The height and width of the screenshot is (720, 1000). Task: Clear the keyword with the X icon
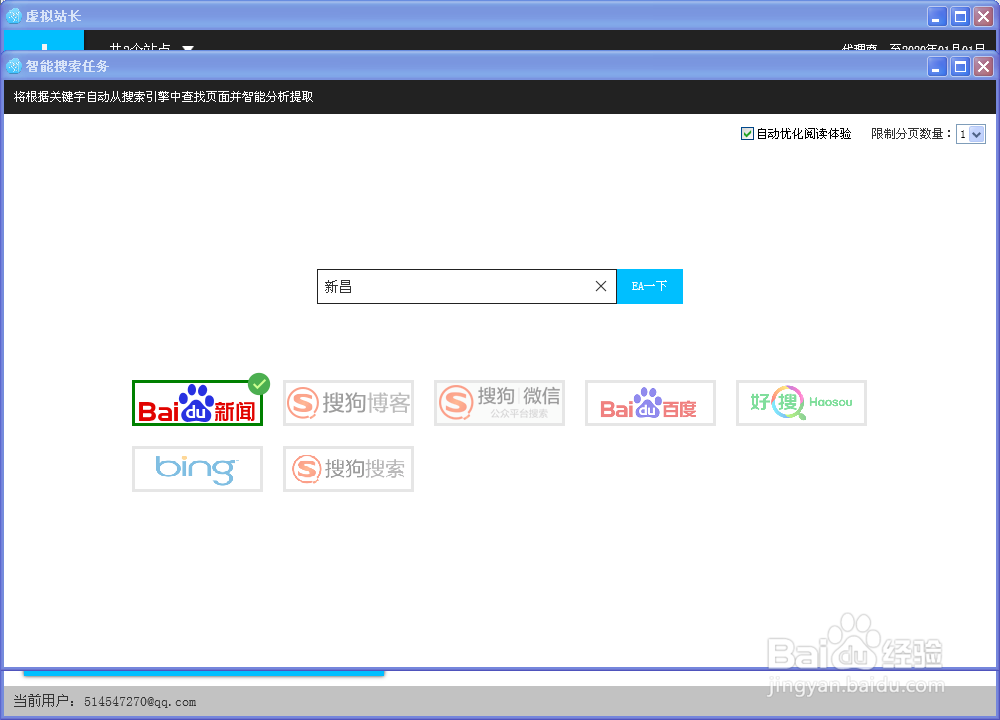coord(601,286)
